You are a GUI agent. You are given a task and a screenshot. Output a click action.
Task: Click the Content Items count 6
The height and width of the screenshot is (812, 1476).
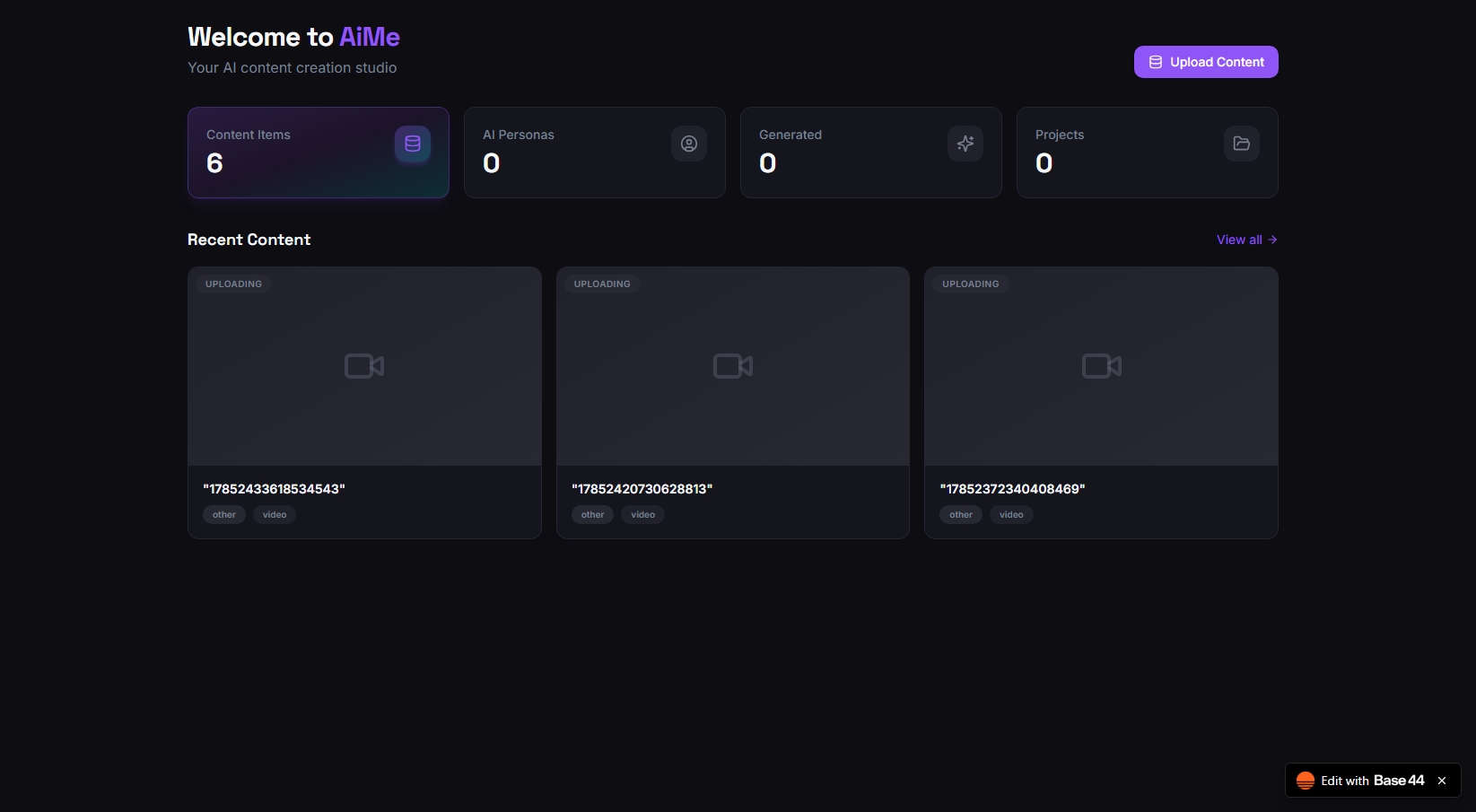click(x=214, y=163)
